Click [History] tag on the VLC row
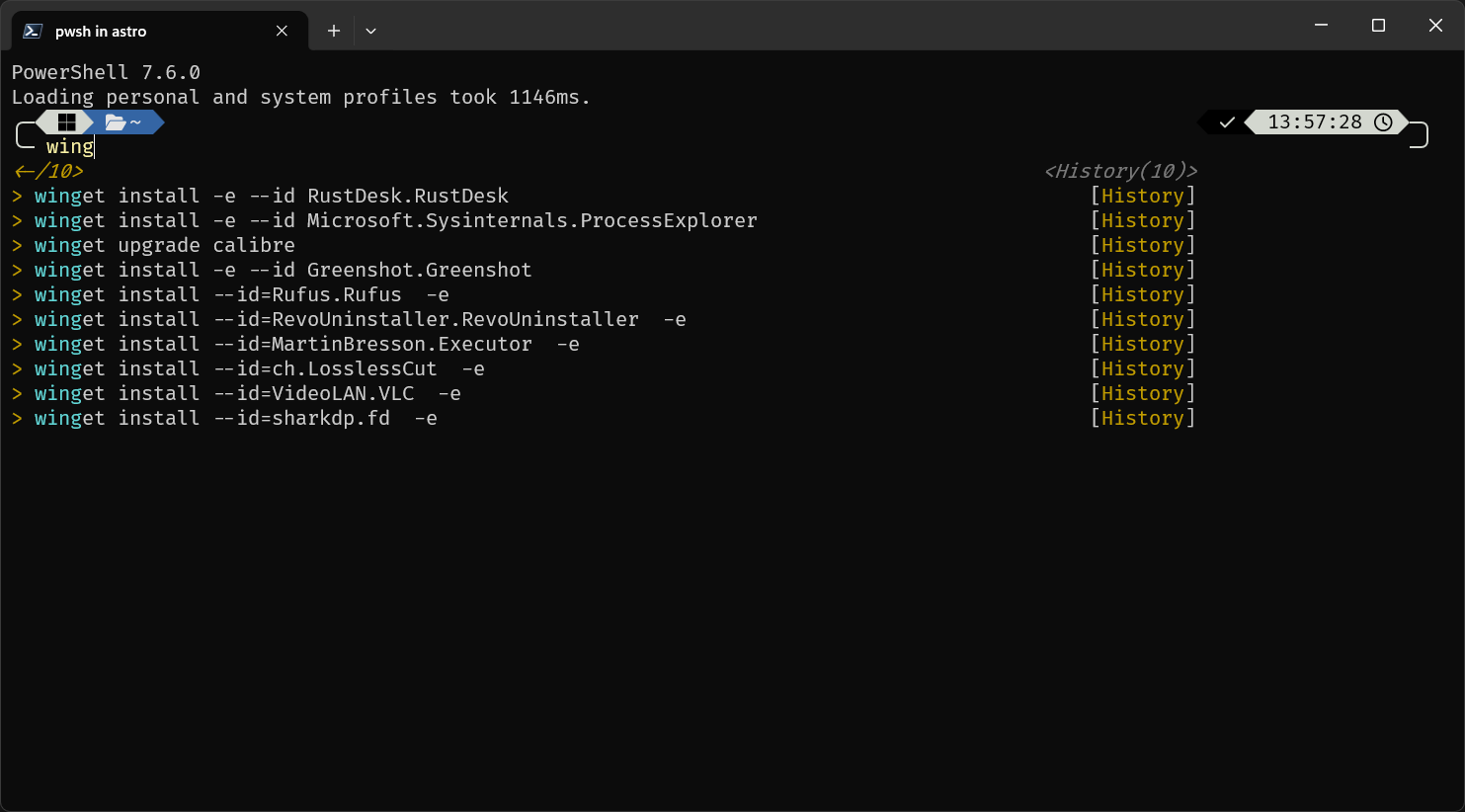Viewport: 1465px width, 812px height. (x=1143, y=393)
